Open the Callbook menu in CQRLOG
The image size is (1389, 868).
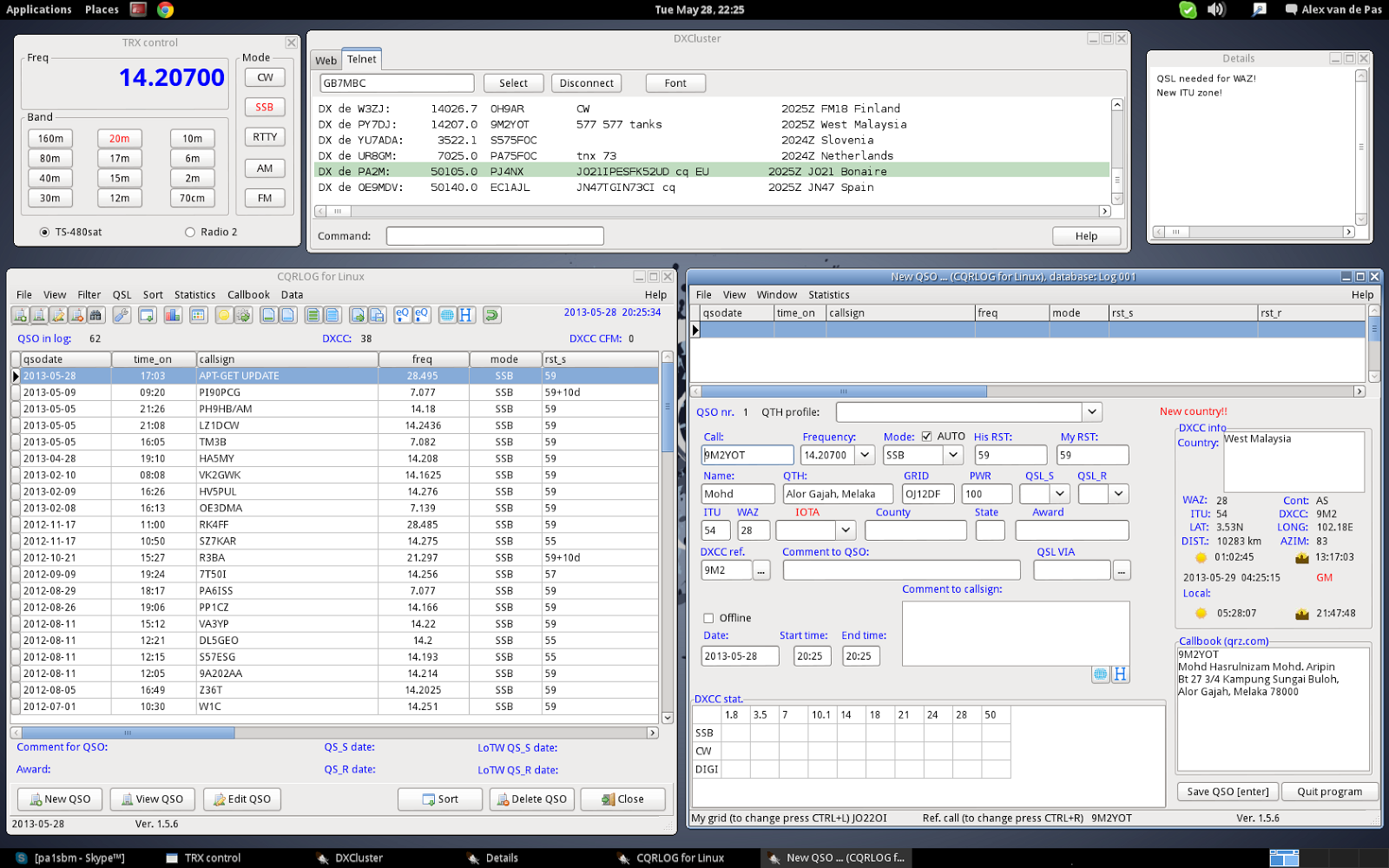(x=248, y=295)
